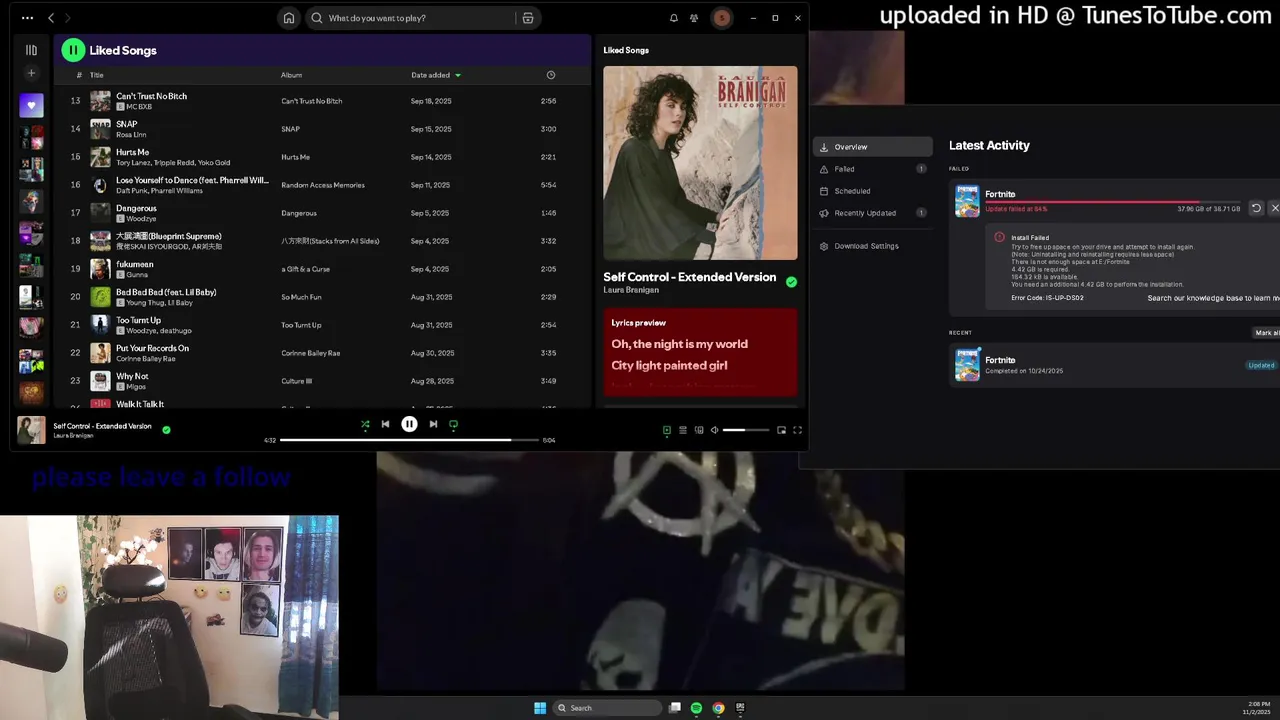Pause playback in the bottom player bar
This screenshot has width=1280, height=720.
pyautogui.click(x=409, y=424)
